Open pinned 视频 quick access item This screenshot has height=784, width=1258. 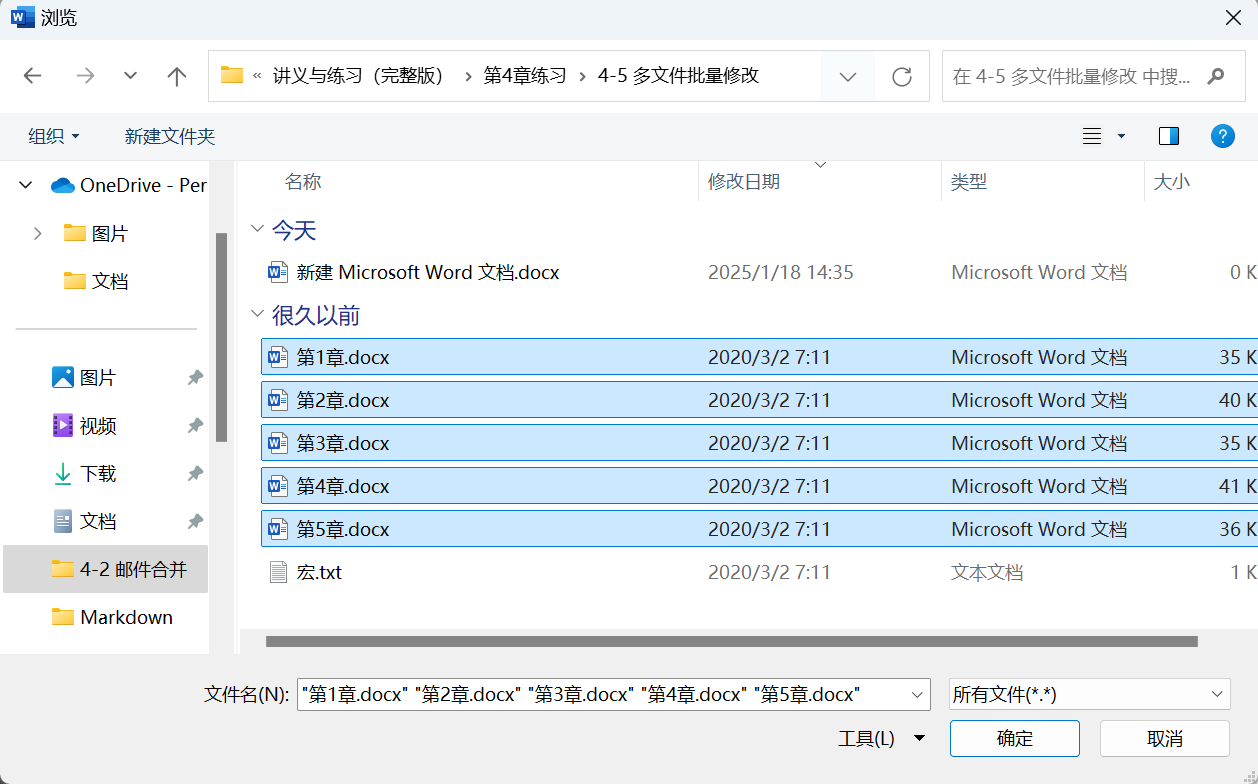(84, 425)
